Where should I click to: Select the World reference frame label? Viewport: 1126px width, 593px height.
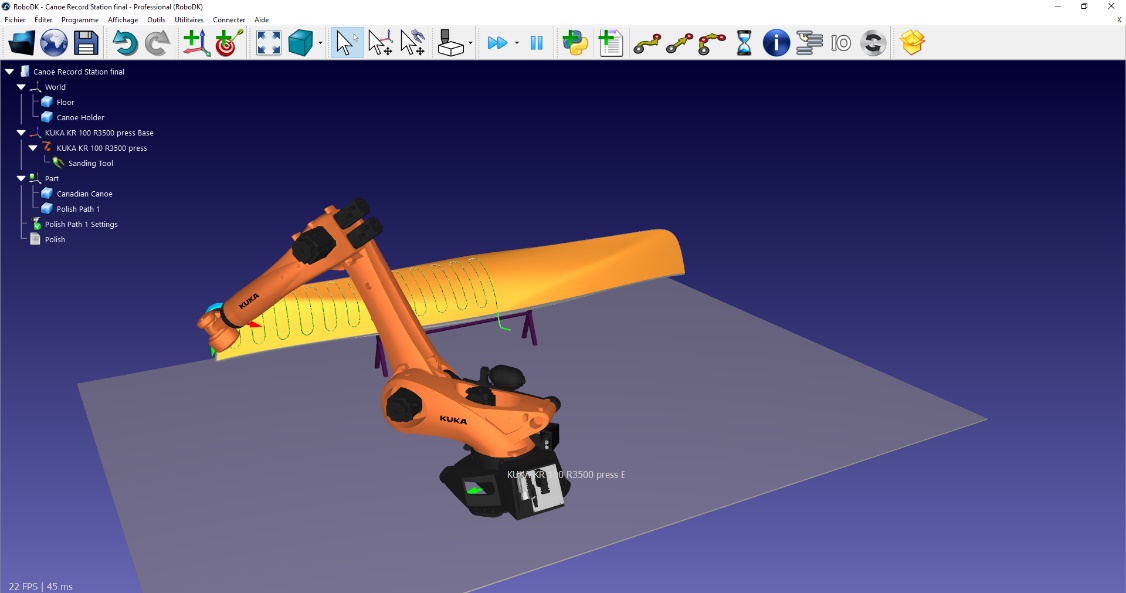click(x=55, y=87)
